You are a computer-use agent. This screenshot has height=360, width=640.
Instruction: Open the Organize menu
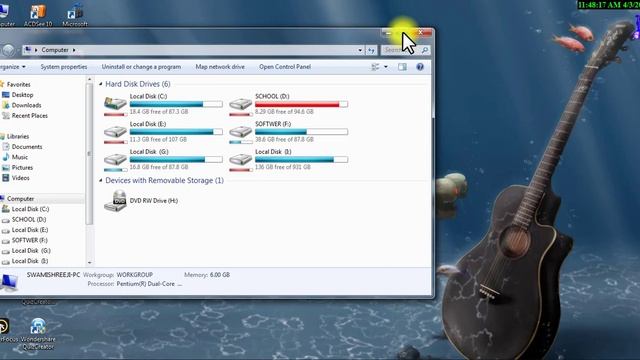point(13,67)
